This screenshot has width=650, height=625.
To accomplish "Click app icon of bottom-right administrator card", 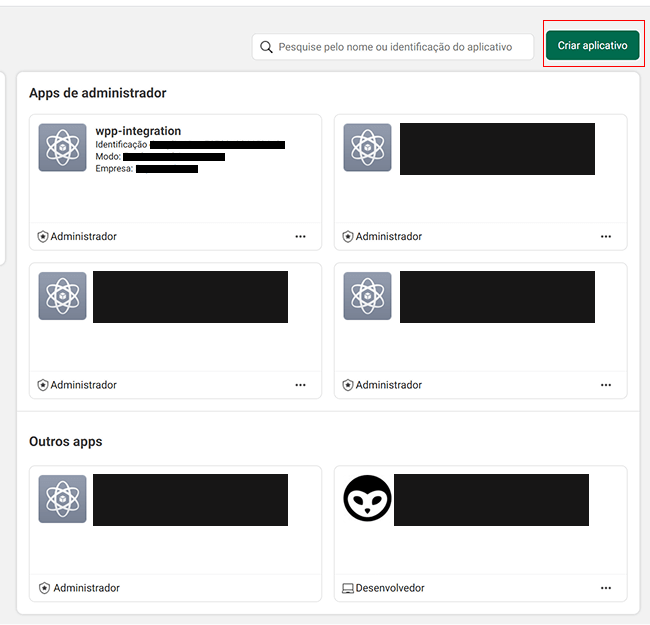I will click(x=367, y=296).
